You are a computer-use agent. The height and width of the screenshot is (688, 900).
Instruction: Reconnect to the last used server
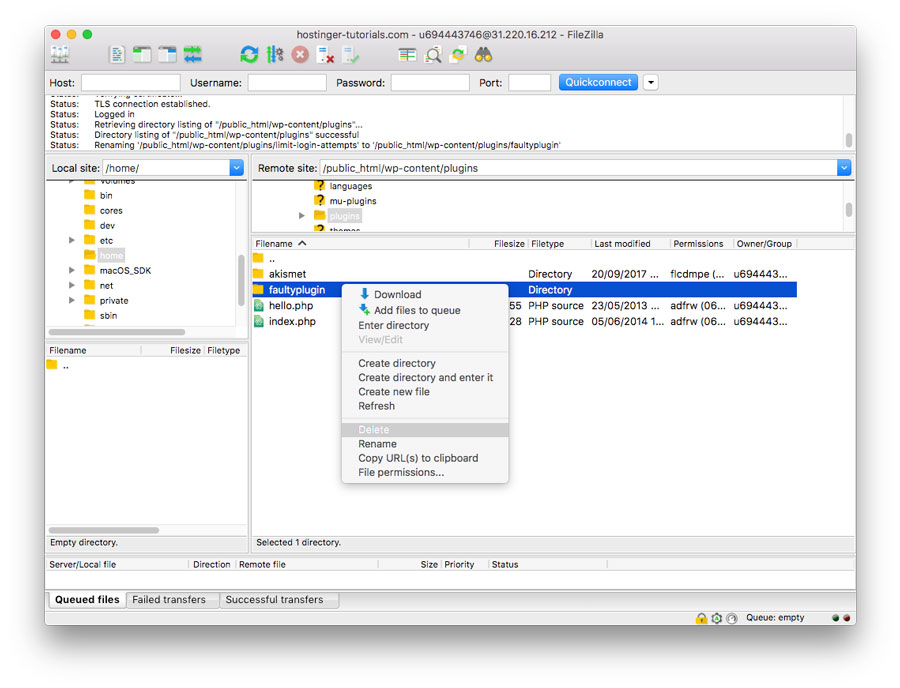coord(351,55)
